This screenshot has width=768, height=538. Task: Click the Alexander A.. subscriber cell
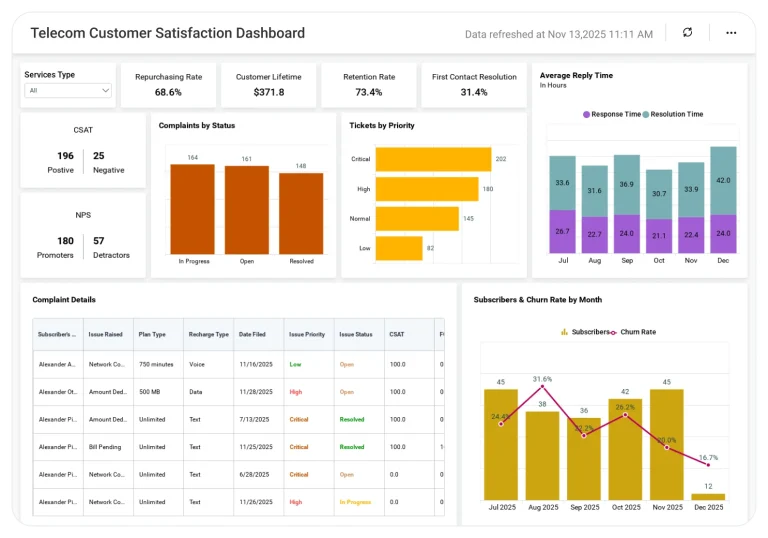(x=58, y=365)
